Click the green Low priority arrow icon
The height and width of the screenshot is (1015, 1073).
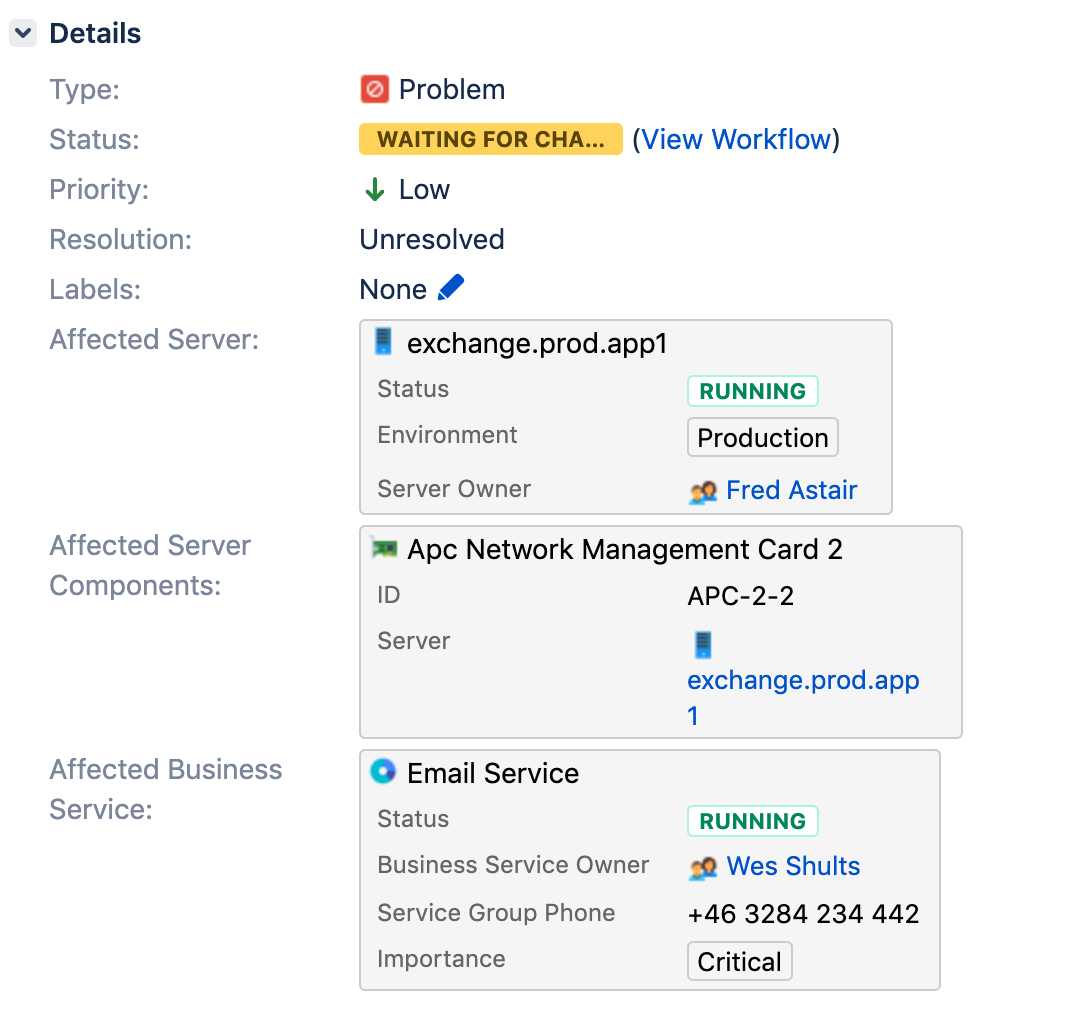374,190
